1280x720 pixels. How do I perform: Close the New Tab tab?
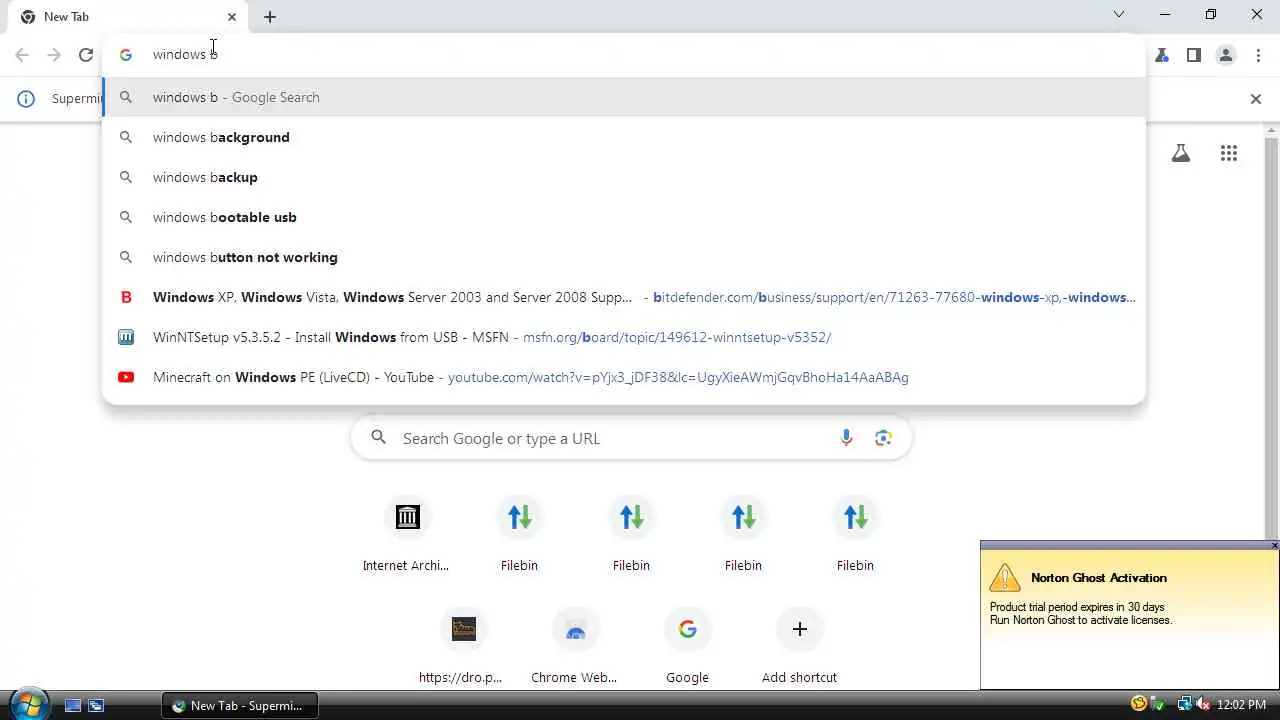[232, 16]
